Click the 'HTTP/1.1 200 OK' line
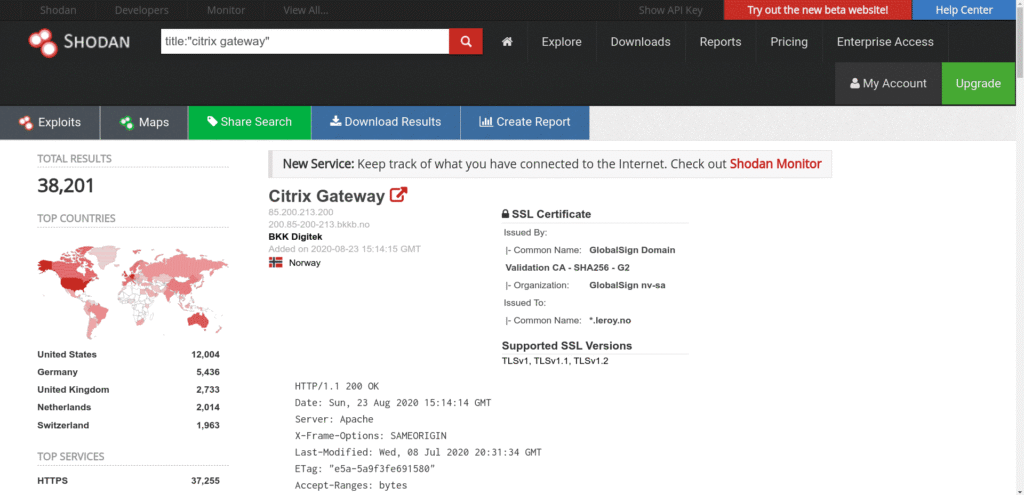Screen dimensions: 1024x495 [x=336, y=386]
